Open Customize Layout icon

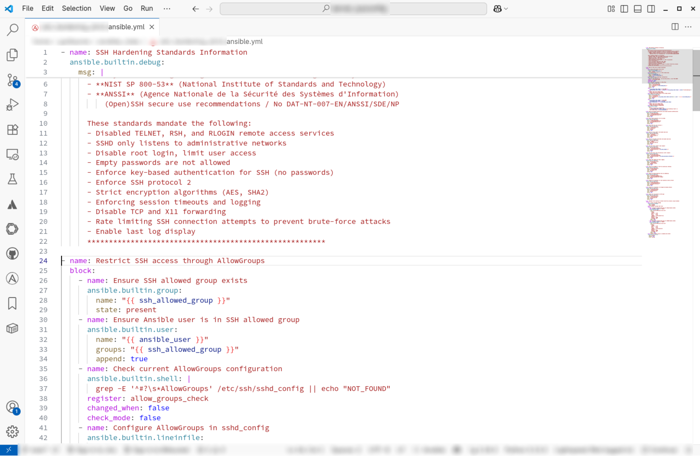[611, 8]
